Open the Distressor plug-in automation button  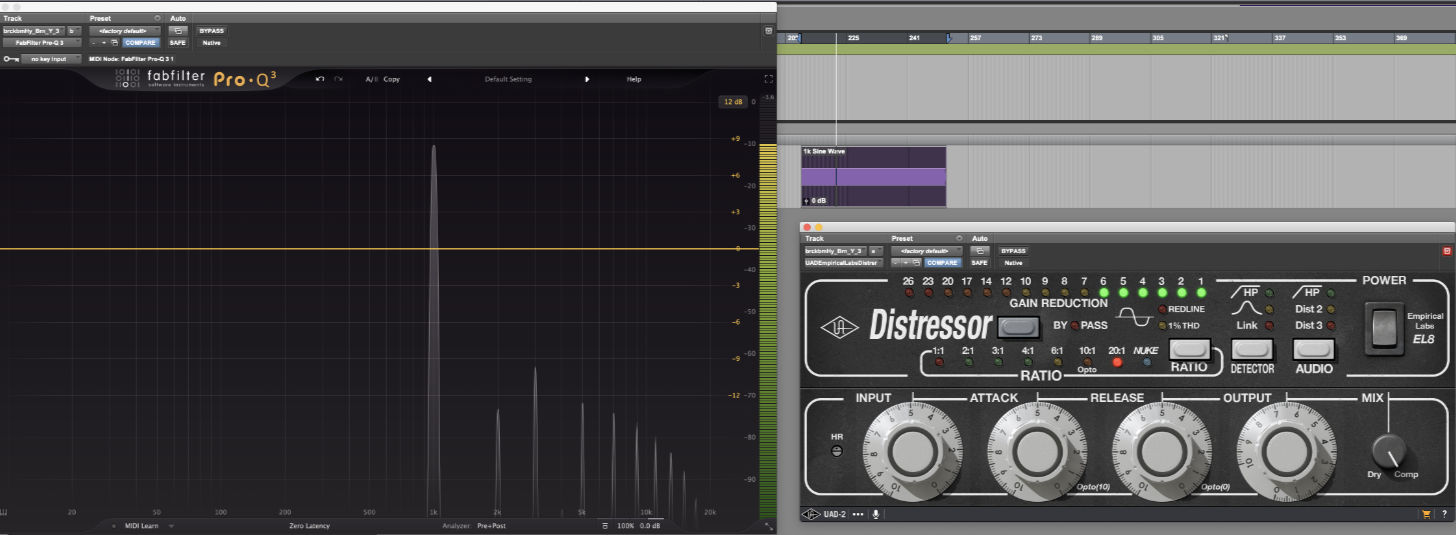[x=980, y=250]
